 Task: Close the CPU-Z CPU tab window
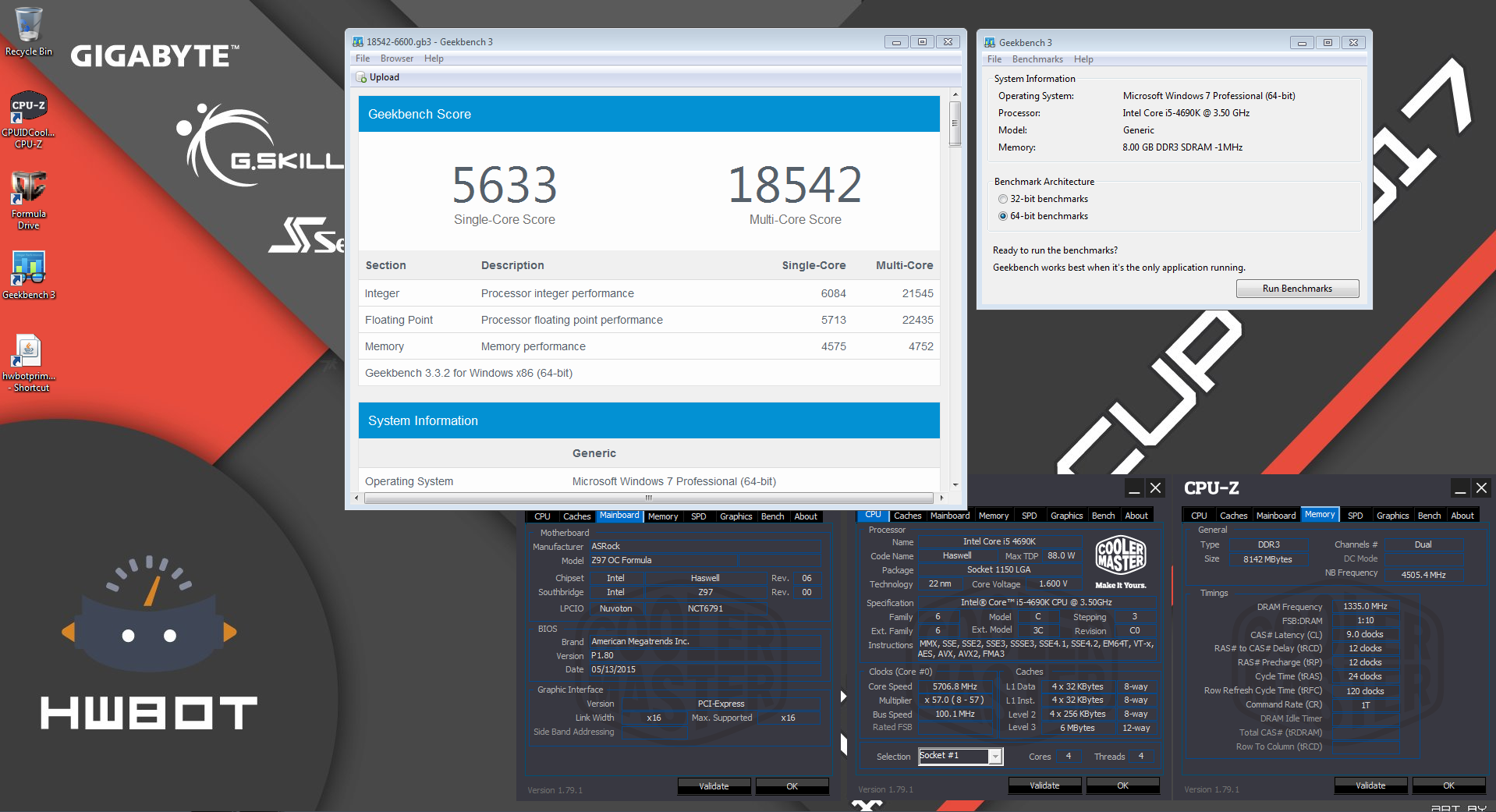point(1156,488)
